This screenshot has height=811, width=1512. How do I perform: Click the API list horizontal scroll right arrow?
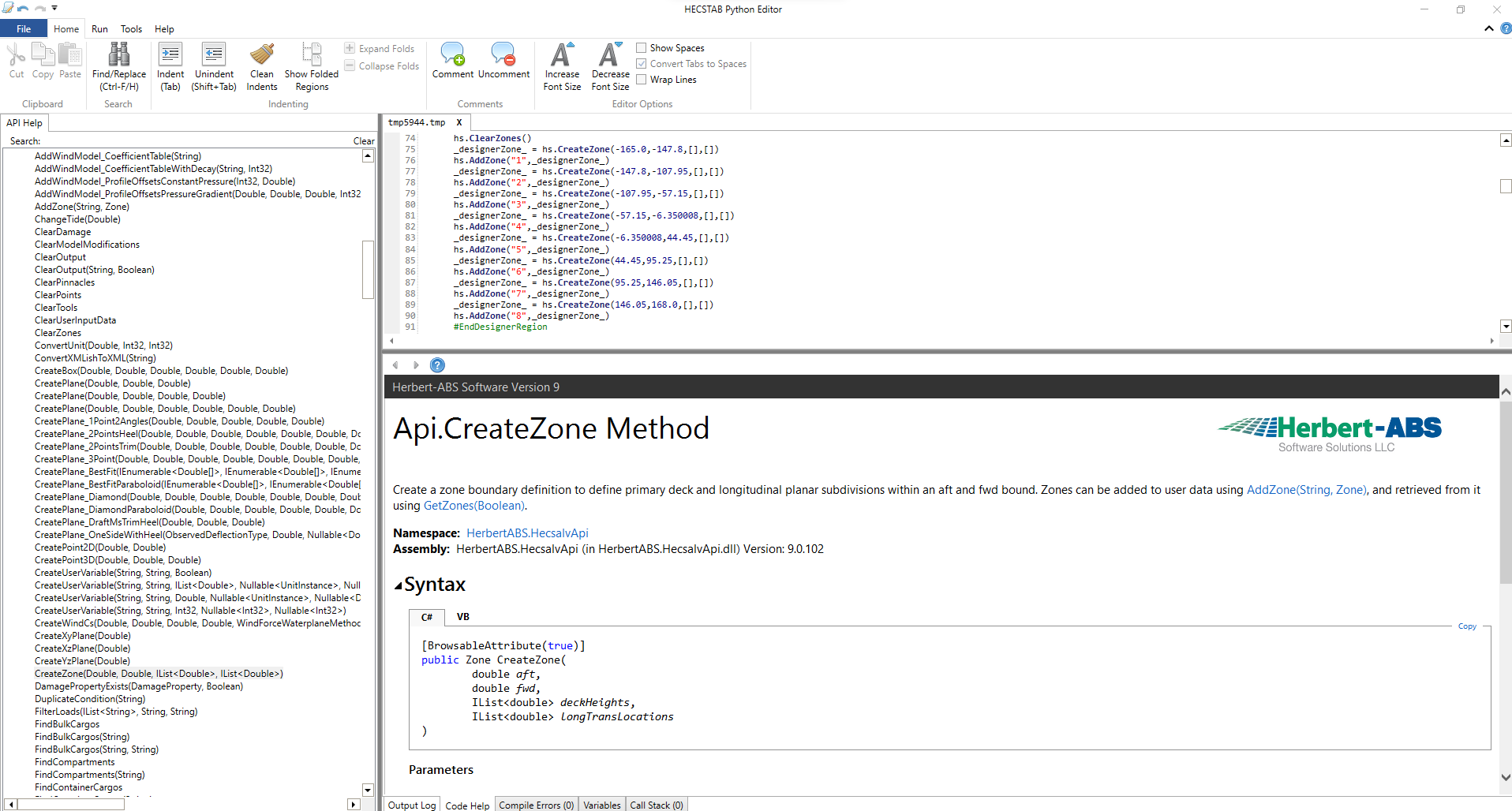coord(354,805)
